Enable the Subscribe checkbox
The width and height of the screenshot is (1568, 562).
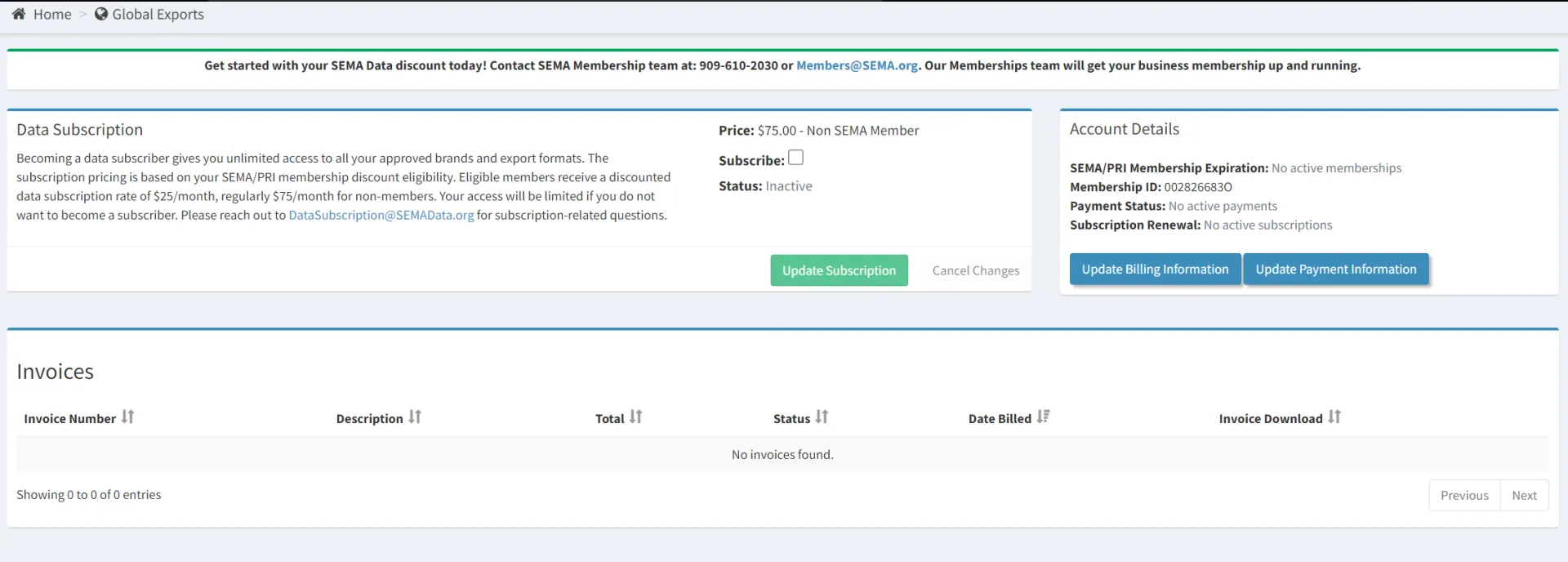pos(795,158)
